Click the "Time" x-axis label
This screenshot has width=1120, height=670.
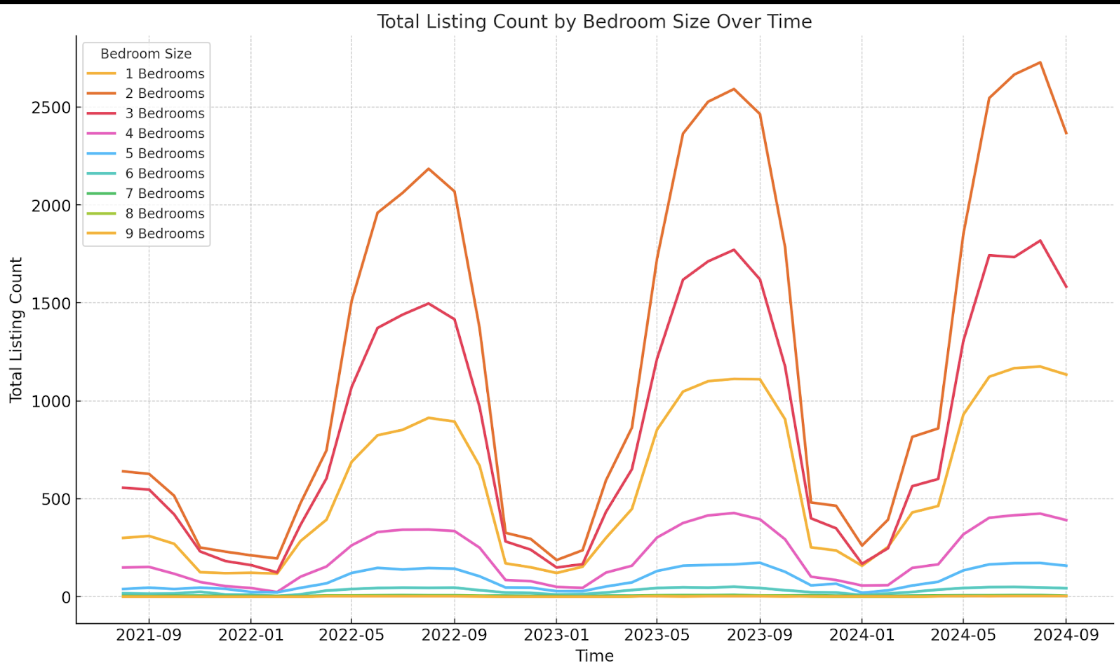[x=594, y=656]
